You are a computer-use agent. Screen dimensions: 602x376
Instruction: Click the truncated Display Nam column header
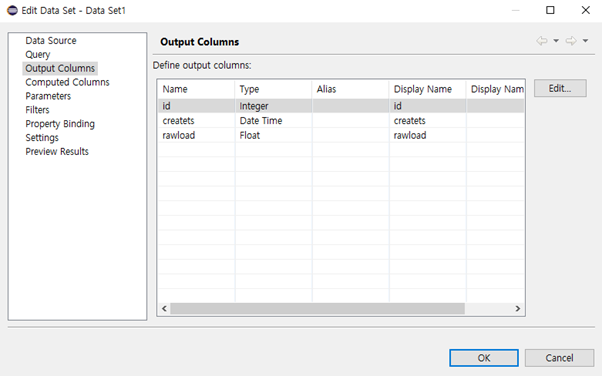click(x=496, y=89)
